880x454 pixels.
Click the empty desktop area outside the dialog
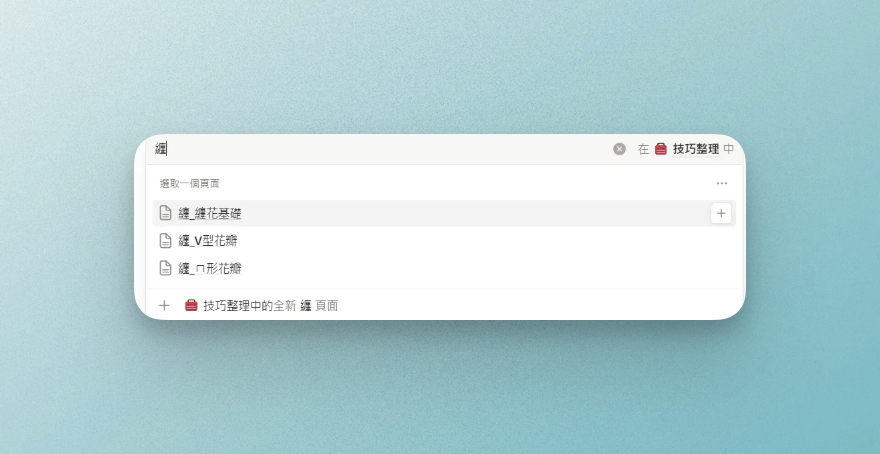(440, 400)
